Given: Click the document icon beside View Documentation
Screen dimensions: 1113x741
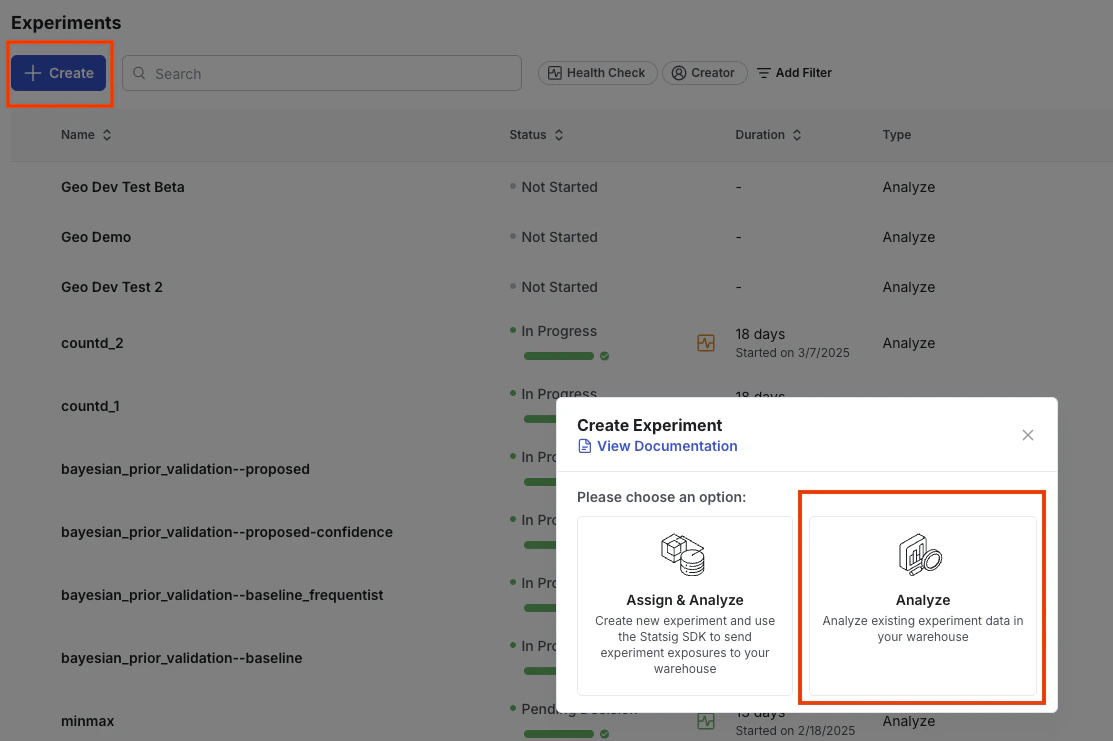Looking at the screenshot, I should pos(584,446).
